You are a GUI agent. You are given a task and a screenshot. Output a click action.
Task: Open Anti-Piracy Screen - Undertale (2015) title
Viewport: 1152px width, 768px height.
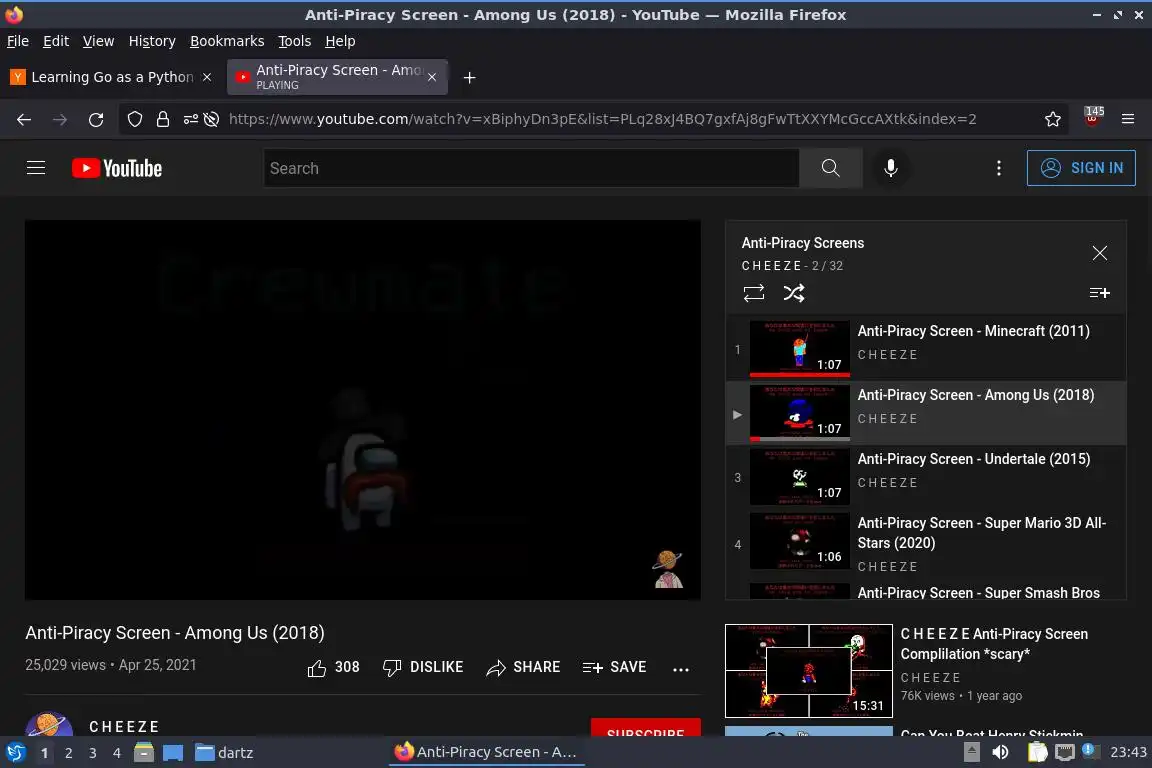coord(973,459)
